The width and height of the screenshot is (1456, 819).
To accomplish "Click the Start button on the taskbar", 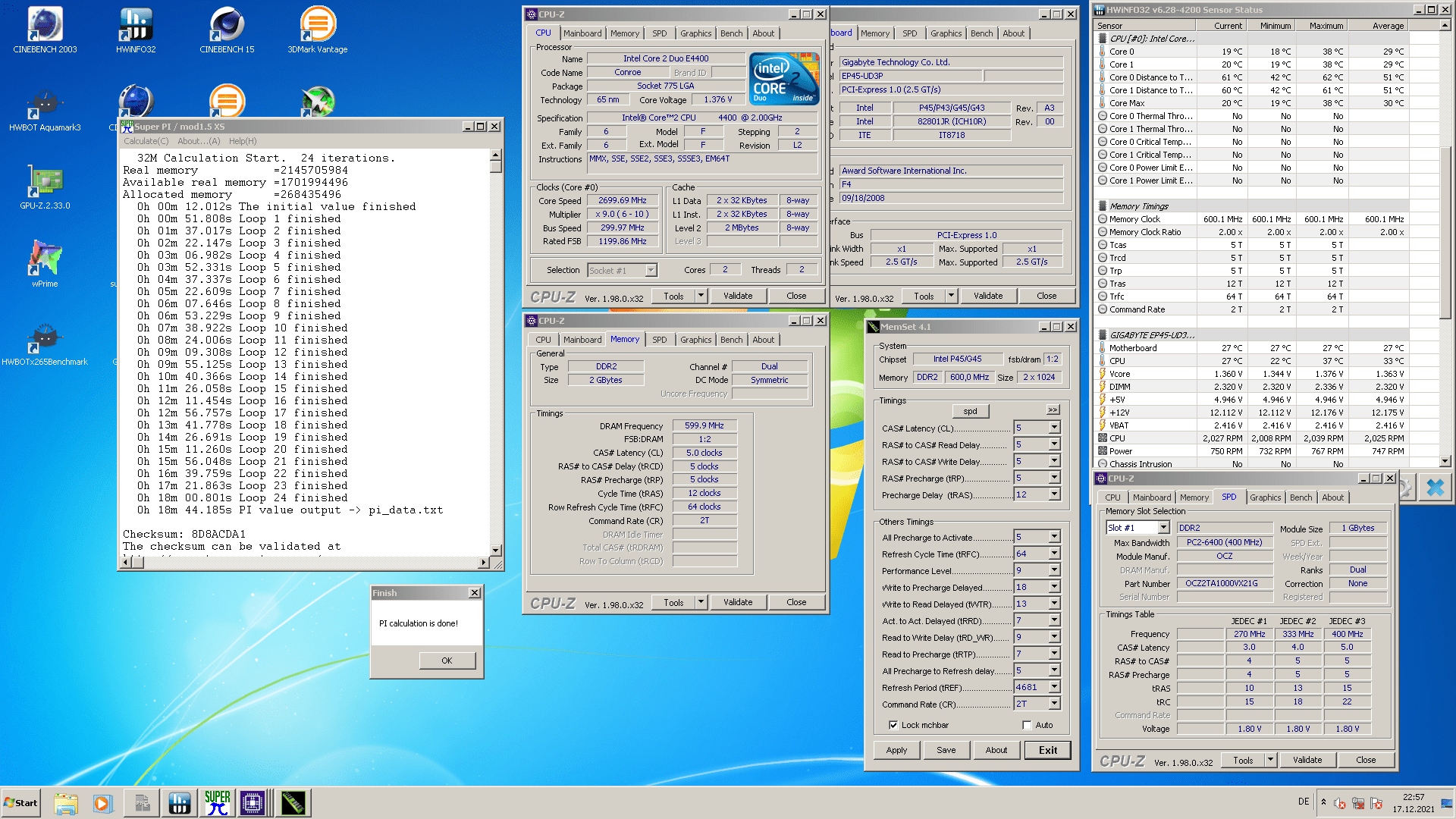I will tap(20, 803).
